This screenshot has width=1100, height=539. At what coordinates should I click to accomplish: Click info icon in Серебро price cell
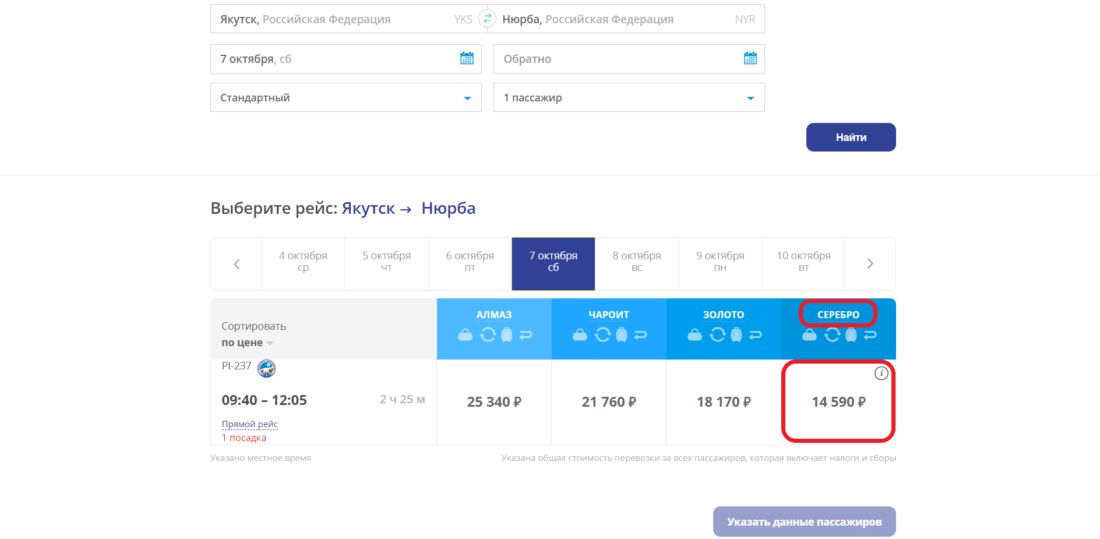[x=881, y=373]
